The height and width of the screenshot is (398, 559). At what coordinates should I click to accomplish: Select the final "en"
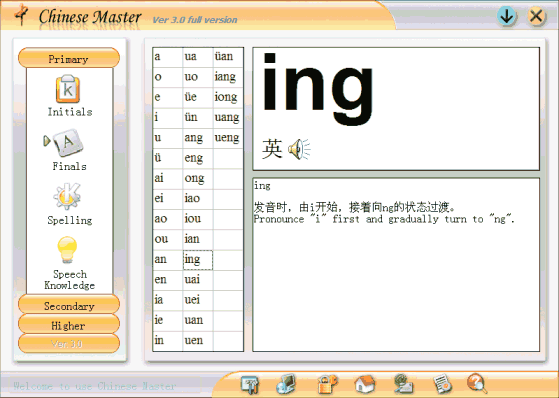(x=168, y=281)
